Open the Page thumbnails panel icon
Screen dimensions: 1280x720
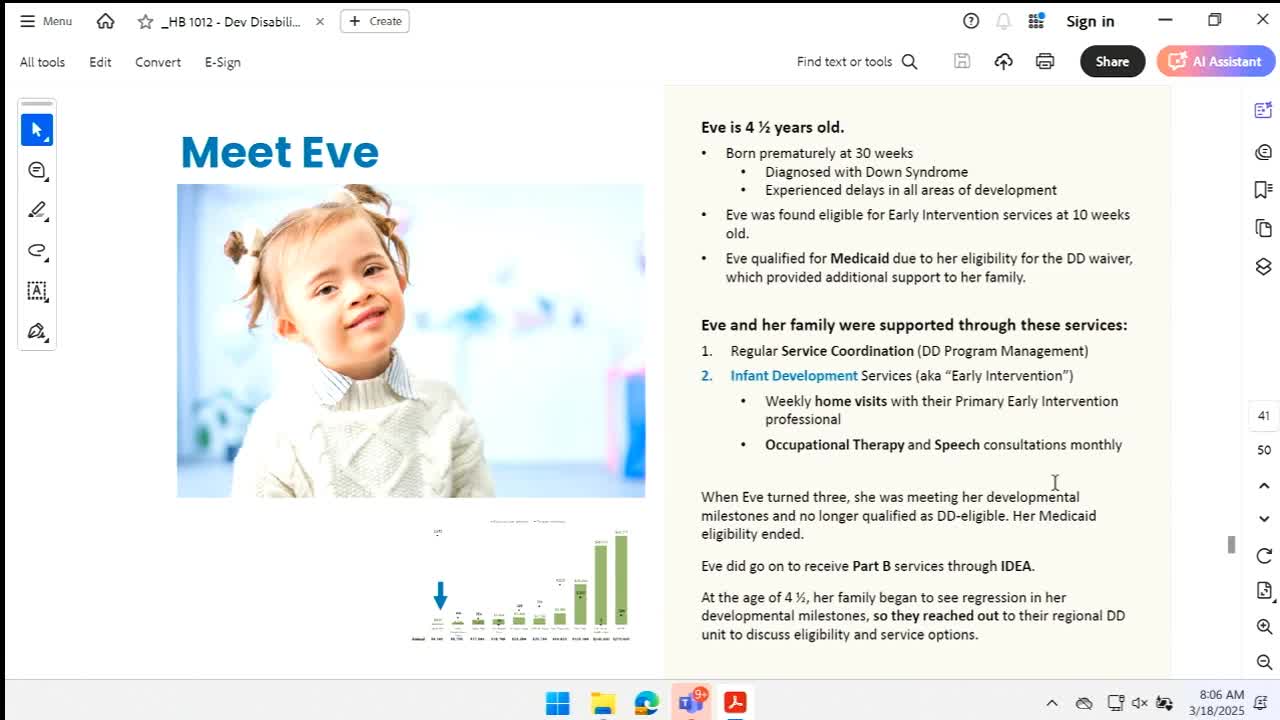(x=1263, y=229)
